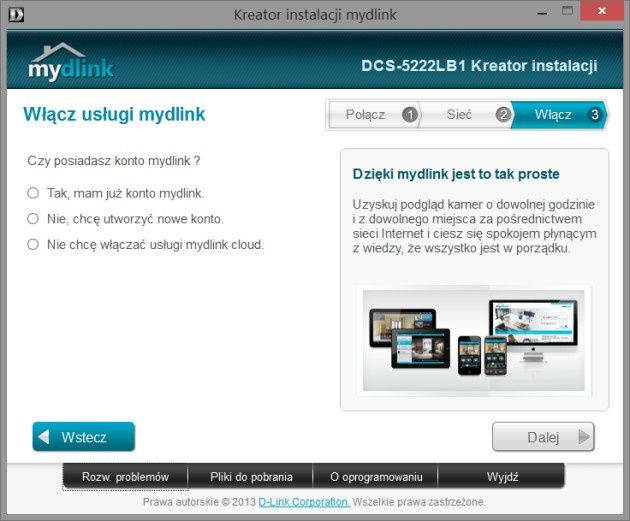Open Pliki do pobrania downloads

tap(251, 477)
